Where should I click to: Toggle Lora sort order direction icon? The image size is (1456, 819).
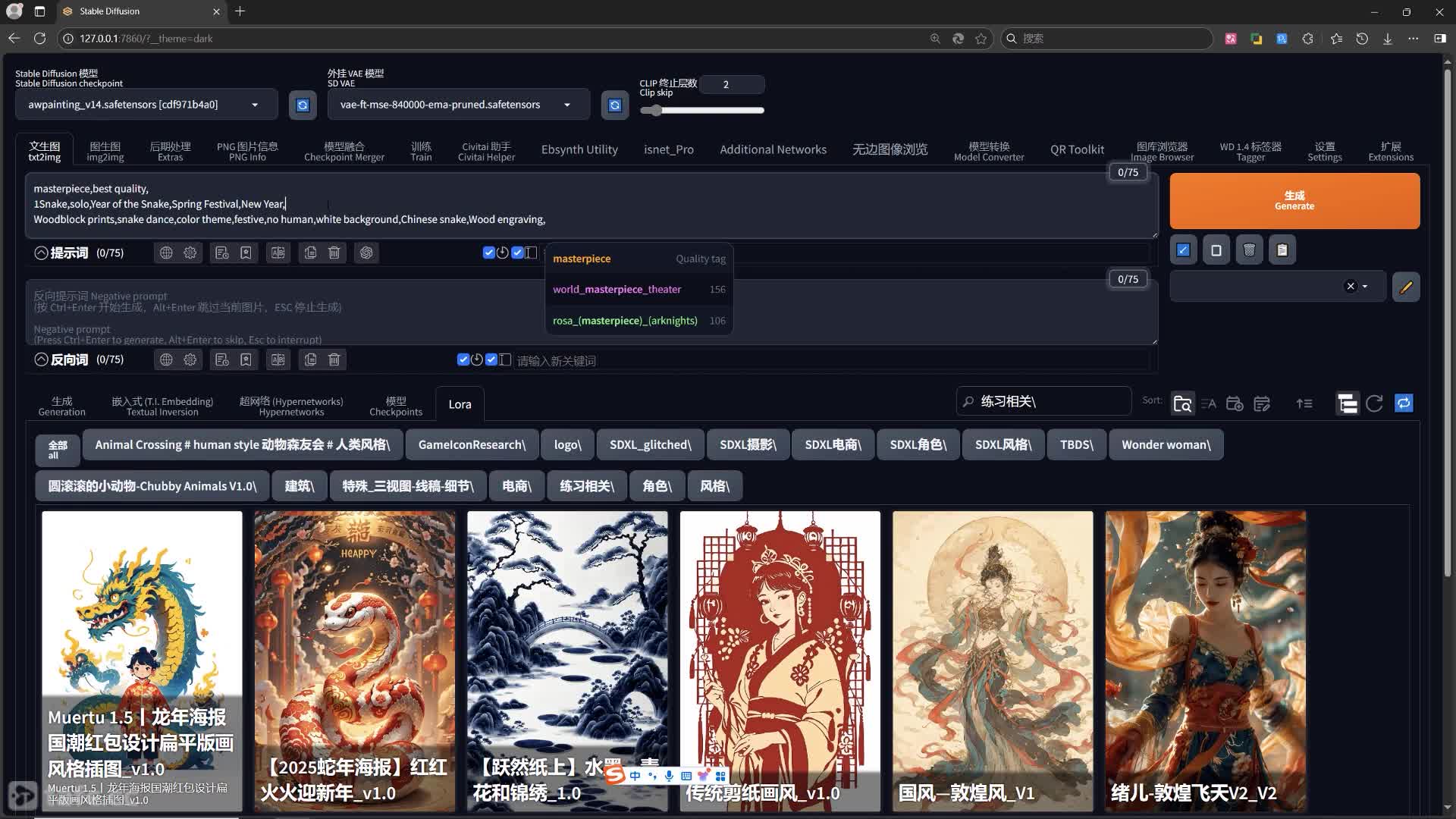coord(1304,403)
